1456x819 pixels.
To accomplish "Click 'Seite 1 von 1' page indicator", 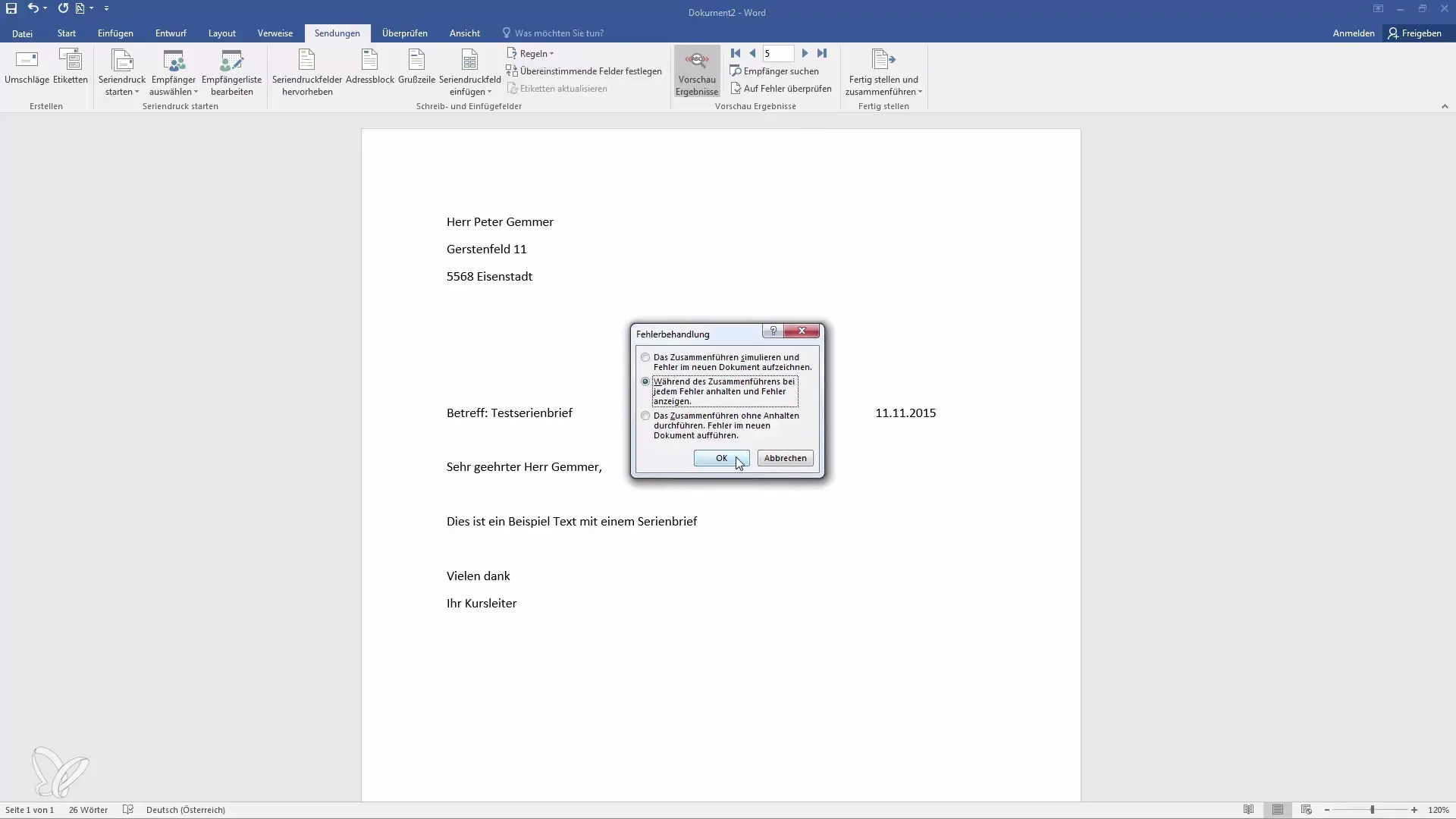I will click(30, 810).
